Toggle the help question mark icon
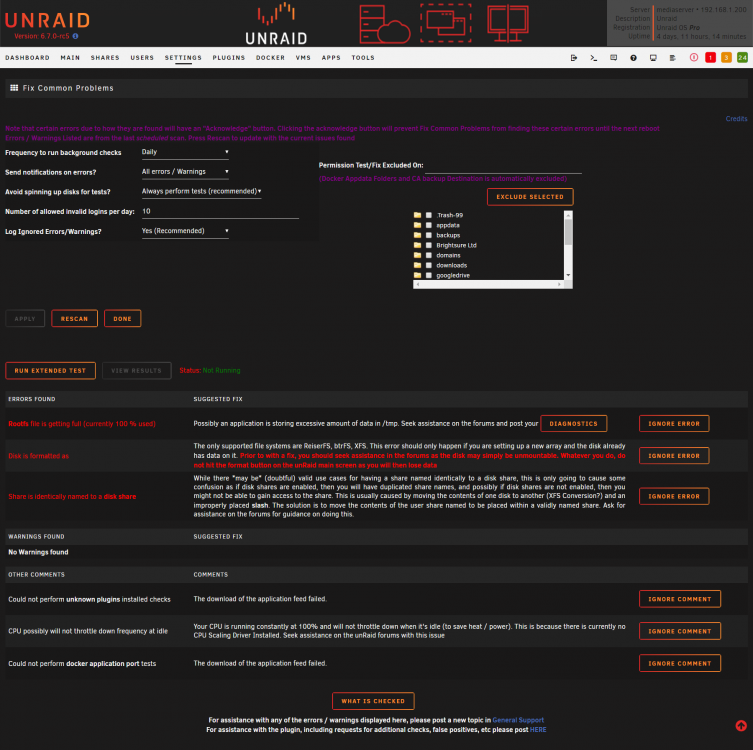The width and height of the screenshot is (753, 750). 633,58
